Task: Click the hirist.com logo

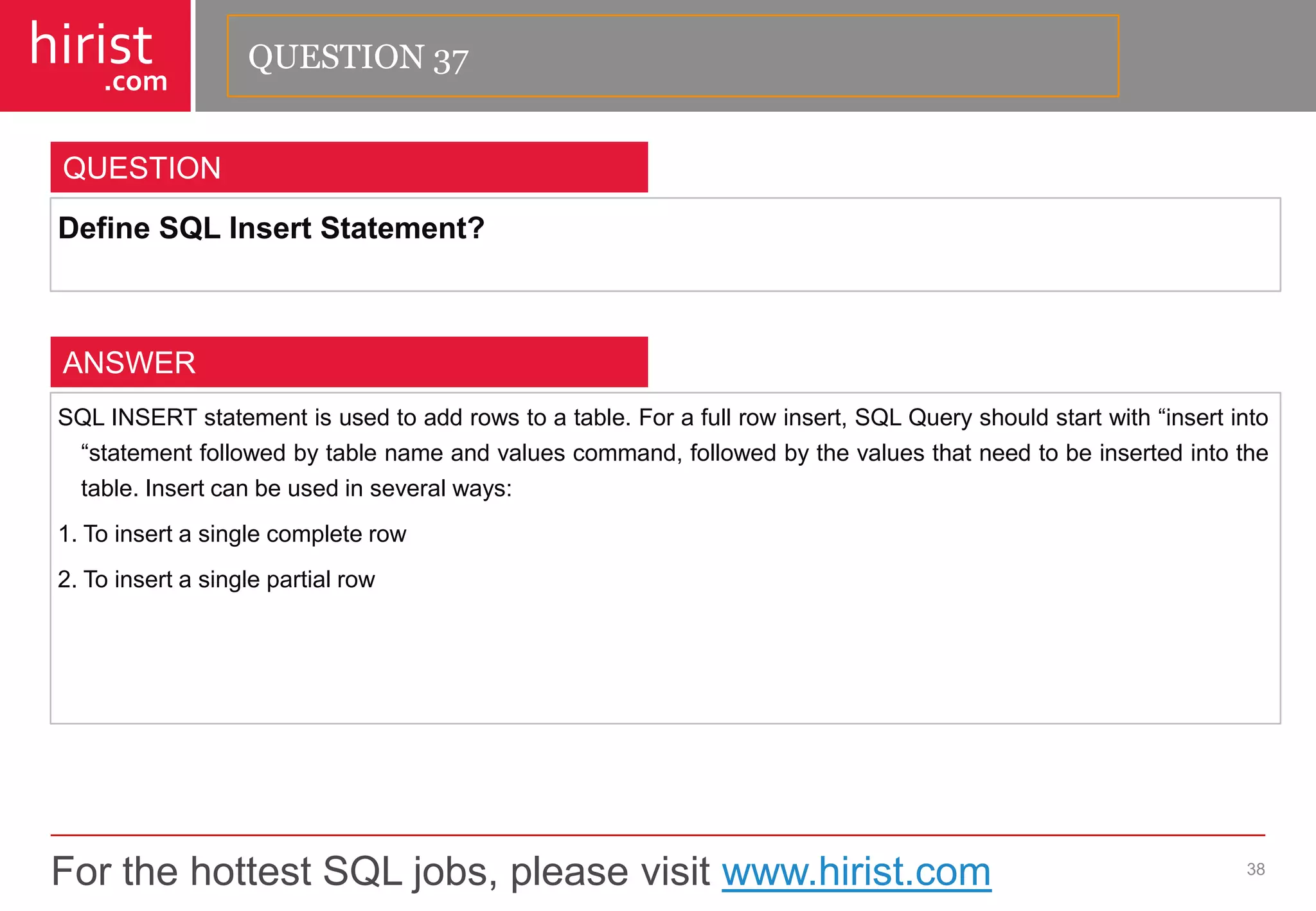Action: tap(95, 56)
